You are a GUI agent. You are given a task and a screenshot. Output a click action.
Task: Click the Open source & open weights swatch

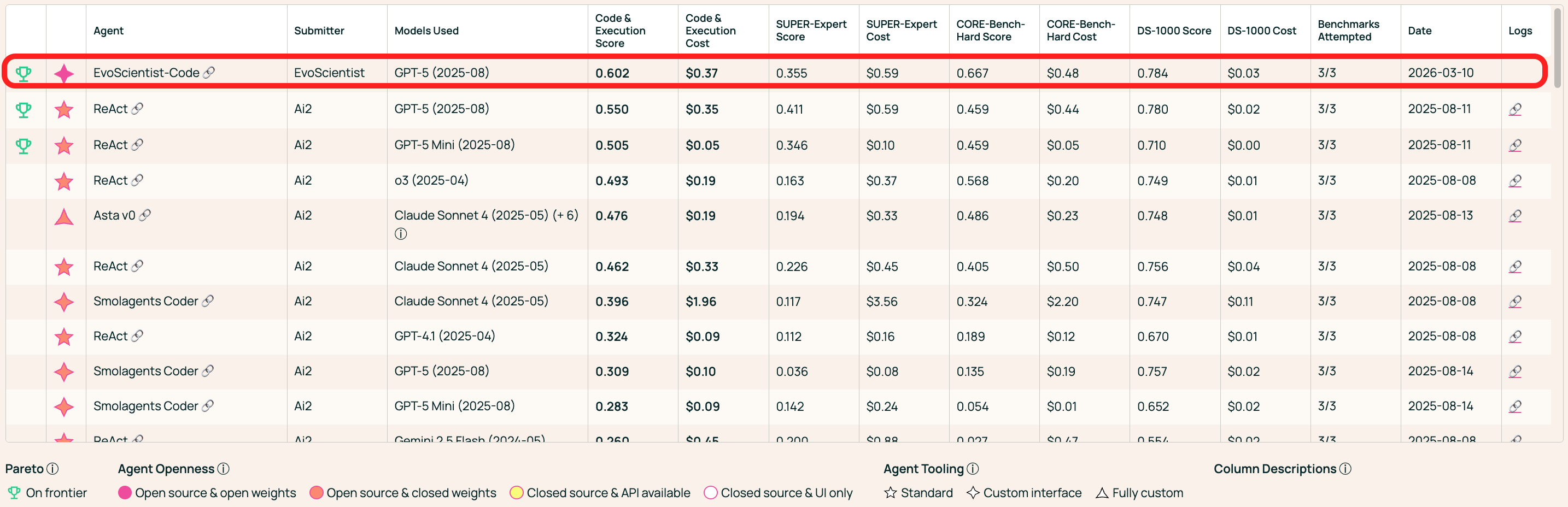click(125, 492)
